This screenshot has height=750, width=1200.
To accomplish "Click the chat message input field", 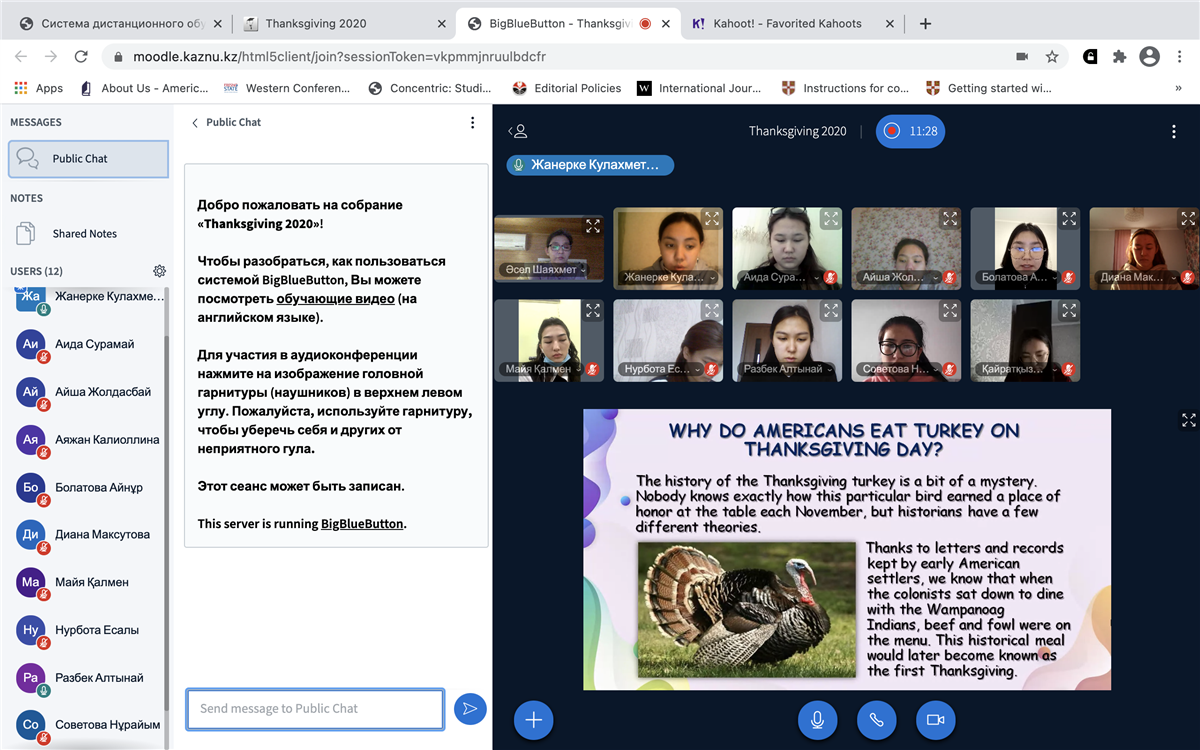I will (x=314, y=709).
